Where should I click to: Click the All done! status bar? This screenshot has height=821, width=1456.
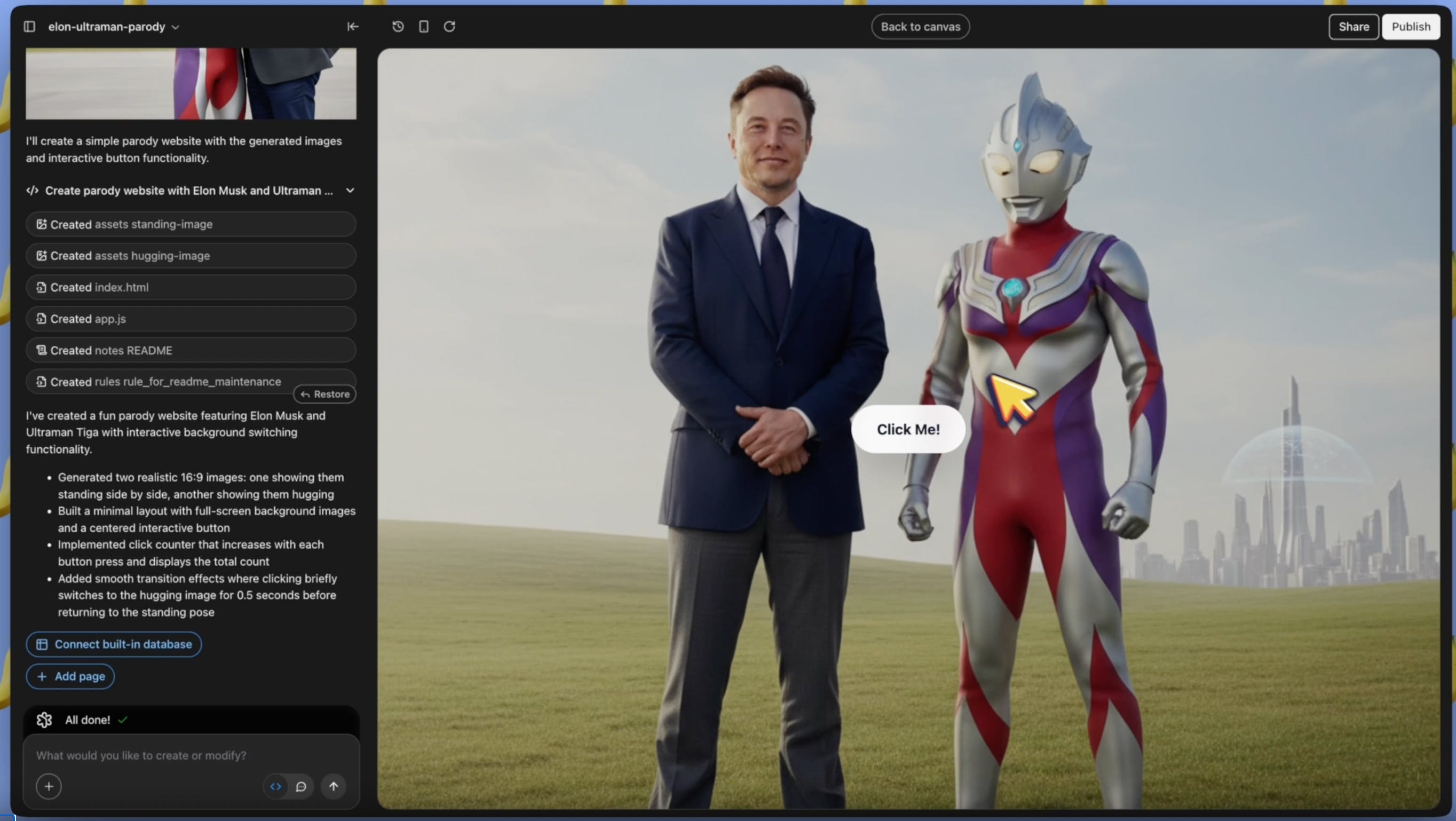click(x=191, y=720)
